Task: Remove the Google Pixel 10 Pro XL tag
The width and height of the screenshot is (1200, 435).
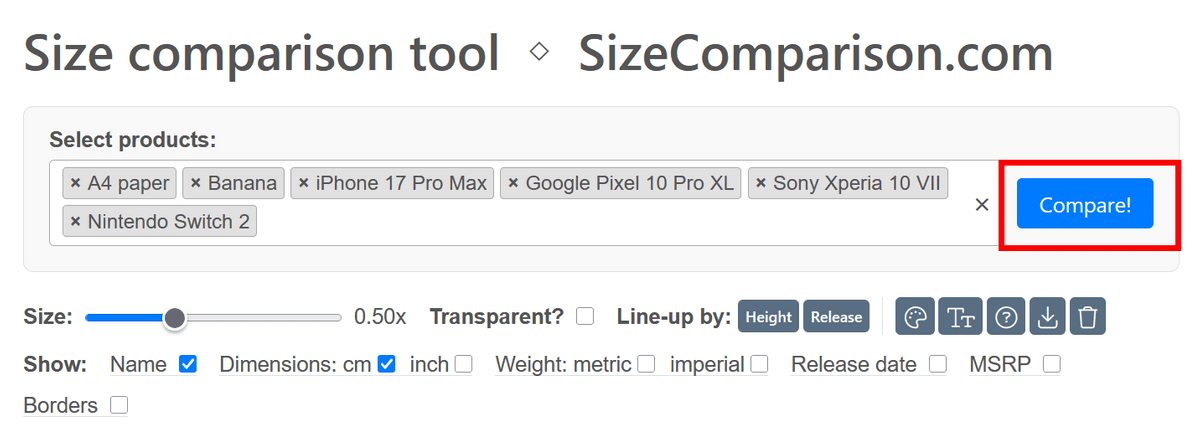Action: pyautogui.click(x=513, y=183)
